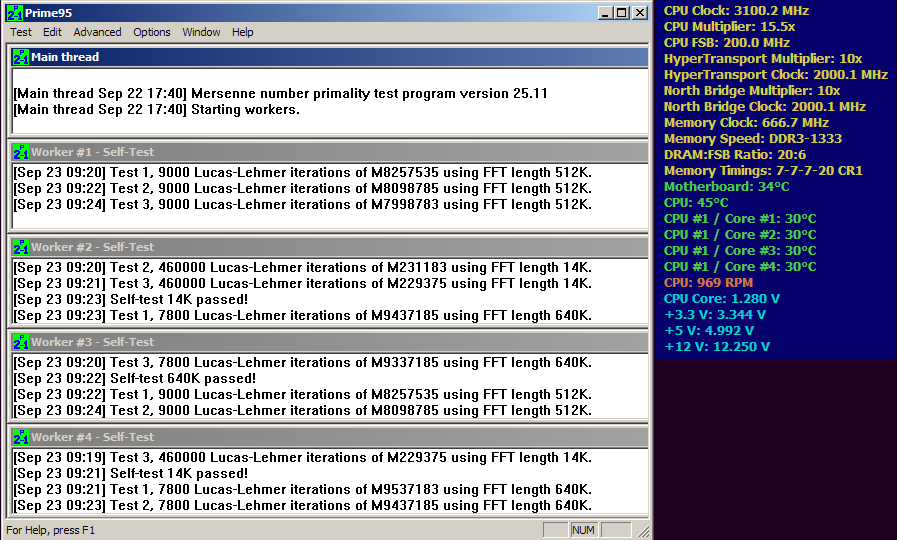The width and height of the screenshot is (897, 540).
Task: Click the '+5 V: 4.992 V' reading
Action: tap(709, 331)
